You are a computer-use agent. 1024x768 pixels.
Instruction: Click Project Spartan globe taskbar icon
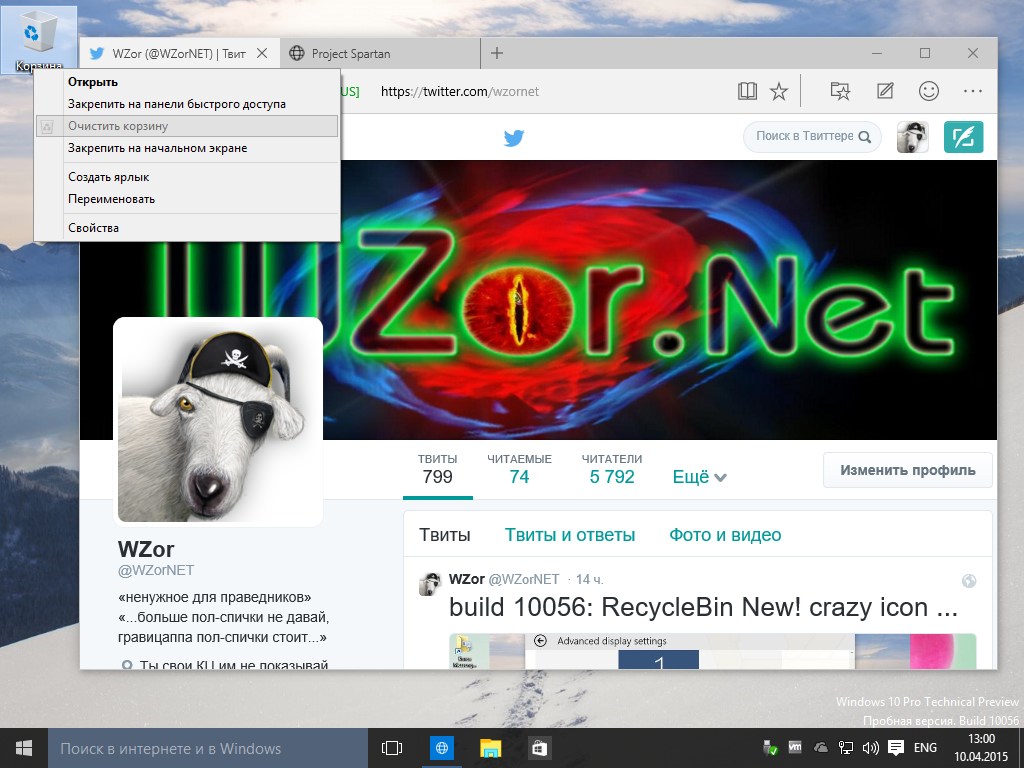click(x=442, y=748)
